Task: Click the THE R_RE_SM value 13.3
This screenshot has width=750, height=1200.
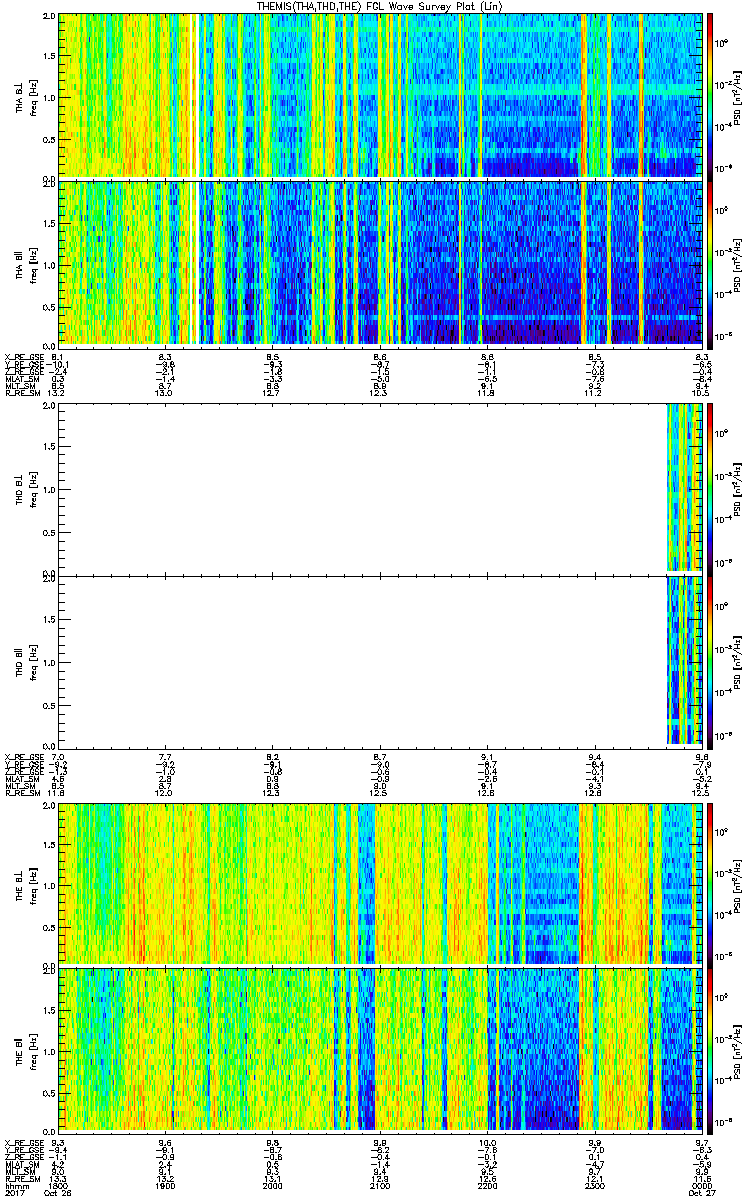Action: [57, 1179]
